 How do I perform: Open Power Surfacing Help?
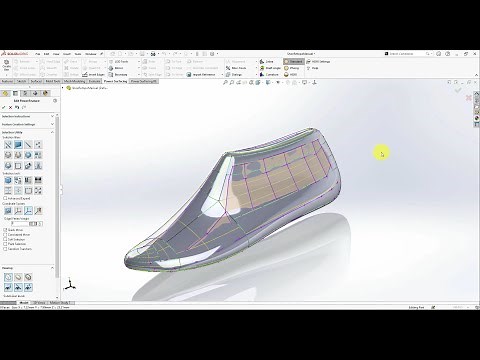[313, 68]
